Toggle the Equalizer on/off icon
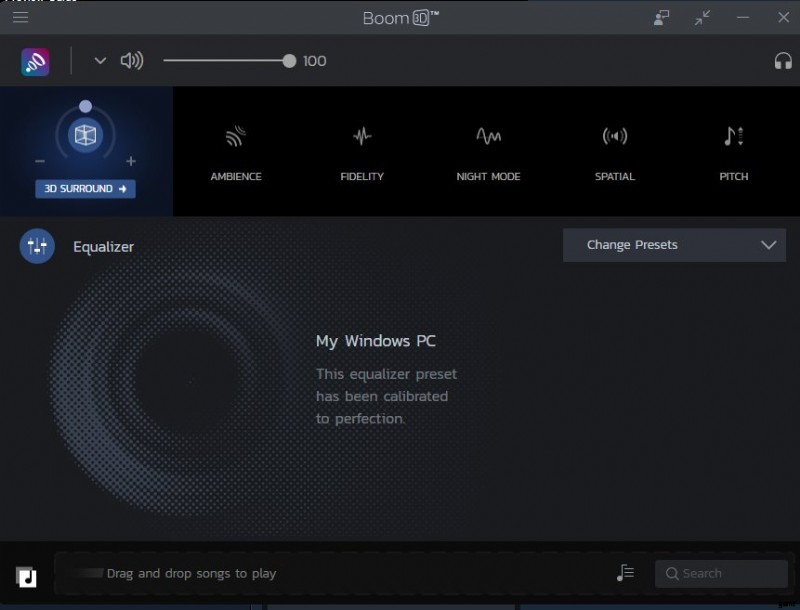Image resolution: width=800 pixels, height=610 pixels. coord(37,246)
